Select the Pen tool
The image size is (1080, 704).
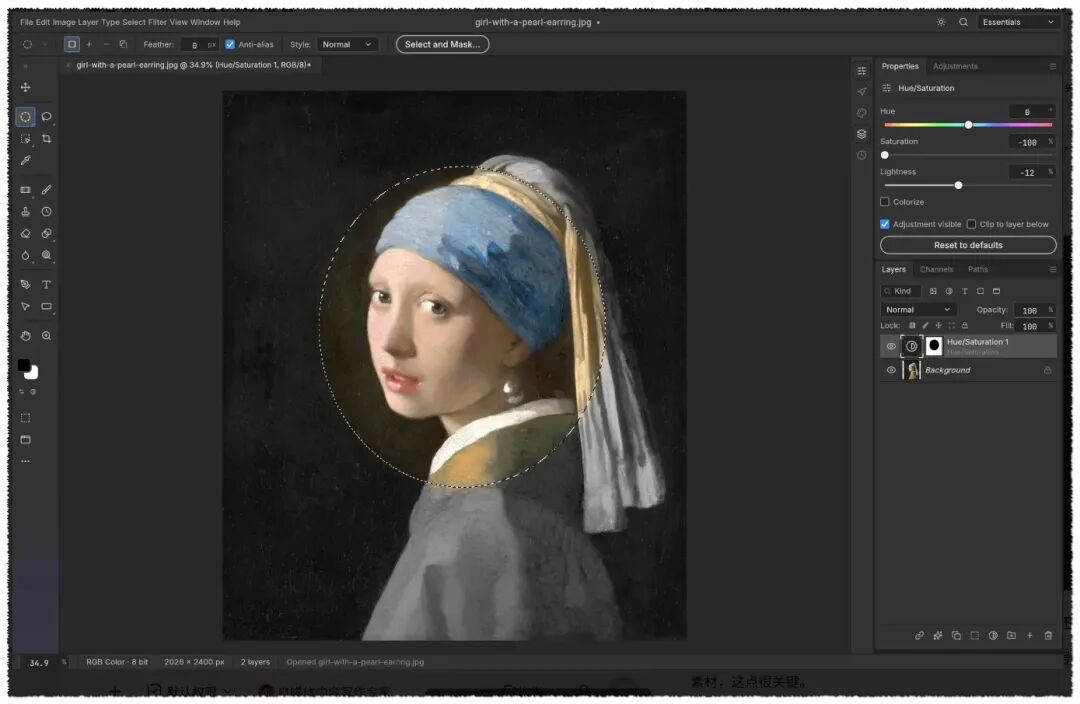coord(25,284)
